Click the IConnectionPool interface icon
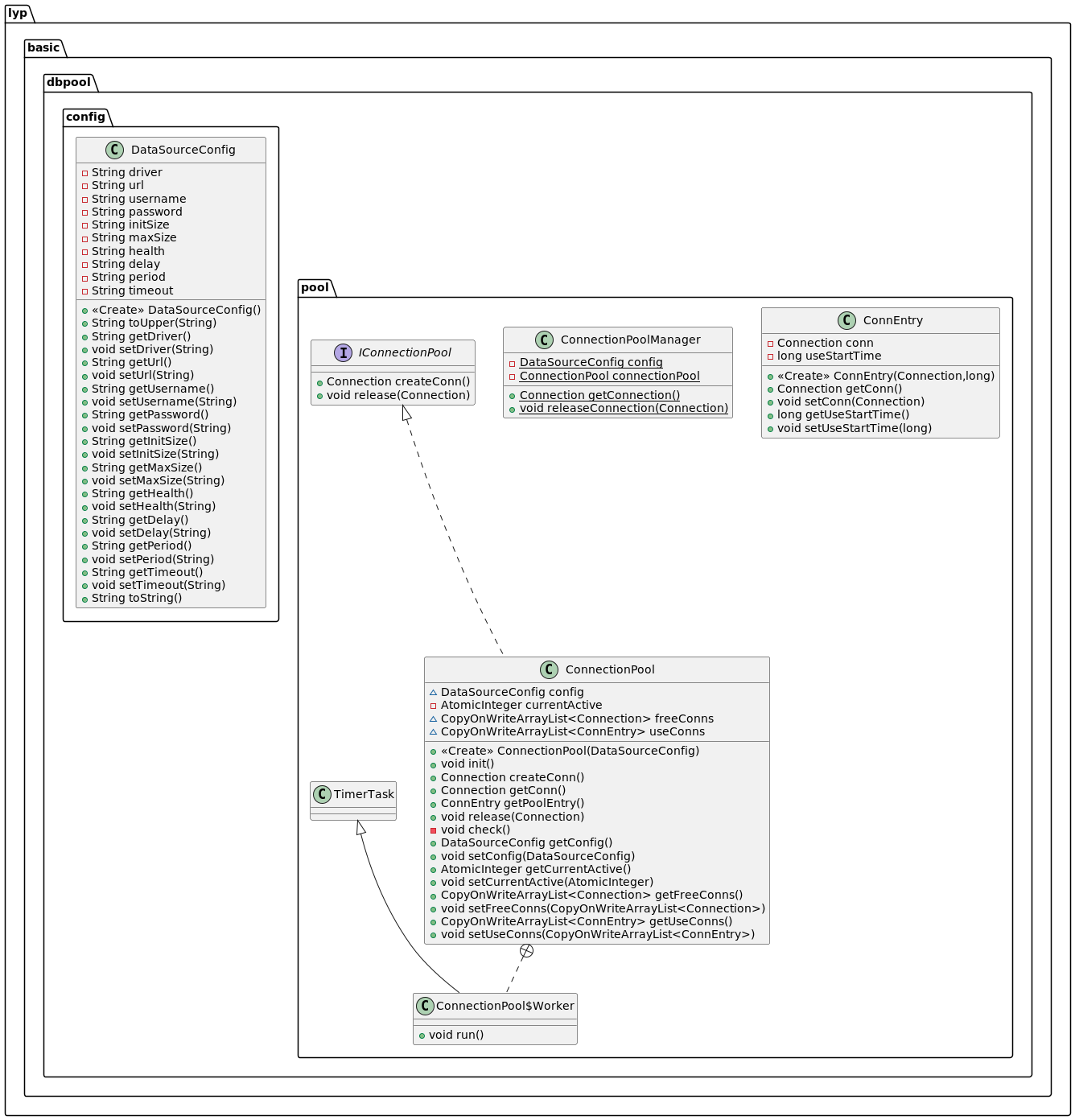The image size is (1075, 1120). pos(343,352)
